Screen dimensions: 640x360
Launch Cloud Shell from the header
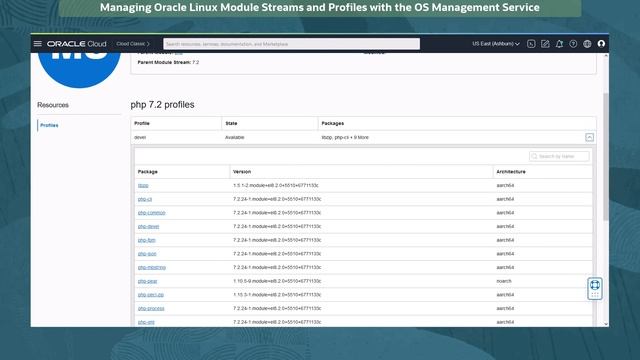[x=531, y=44]
